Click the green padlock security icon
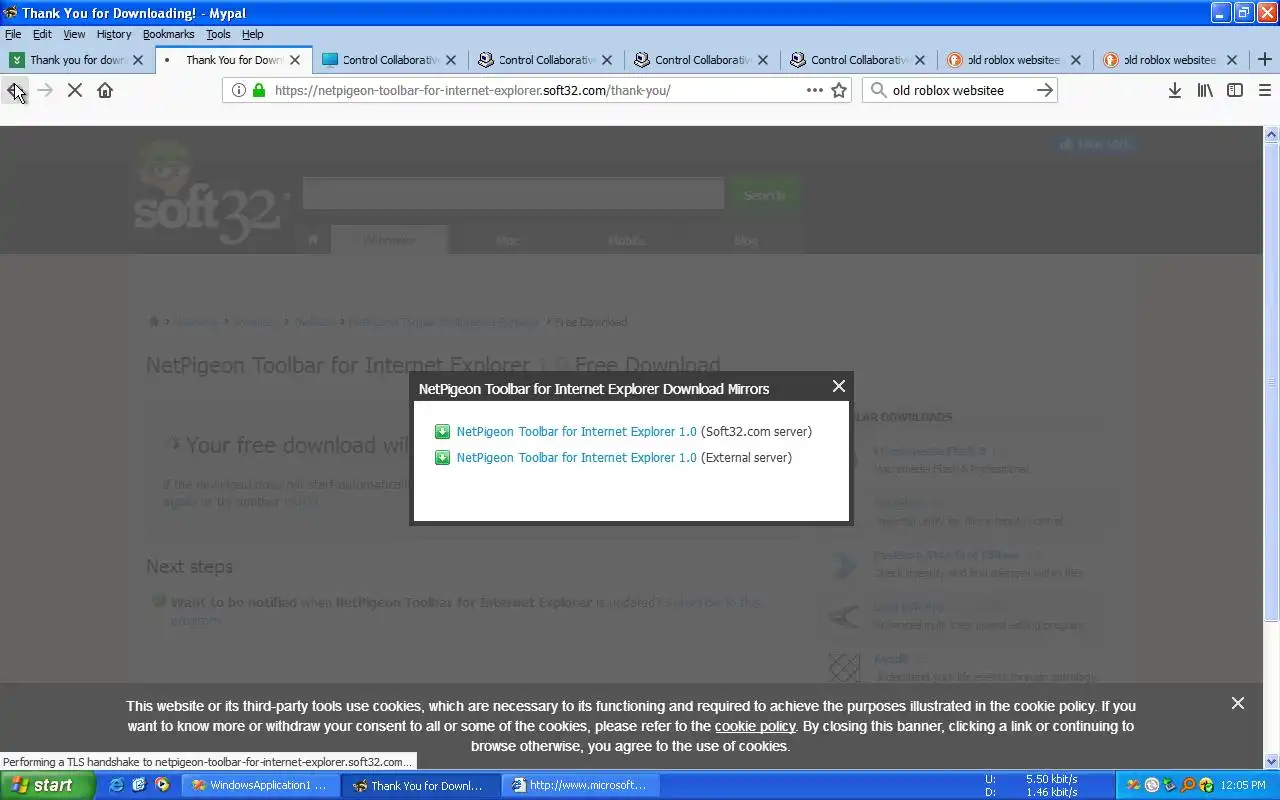Image resolution: width=1280 pixels, height=800 pixels. [x=259, y=90]
